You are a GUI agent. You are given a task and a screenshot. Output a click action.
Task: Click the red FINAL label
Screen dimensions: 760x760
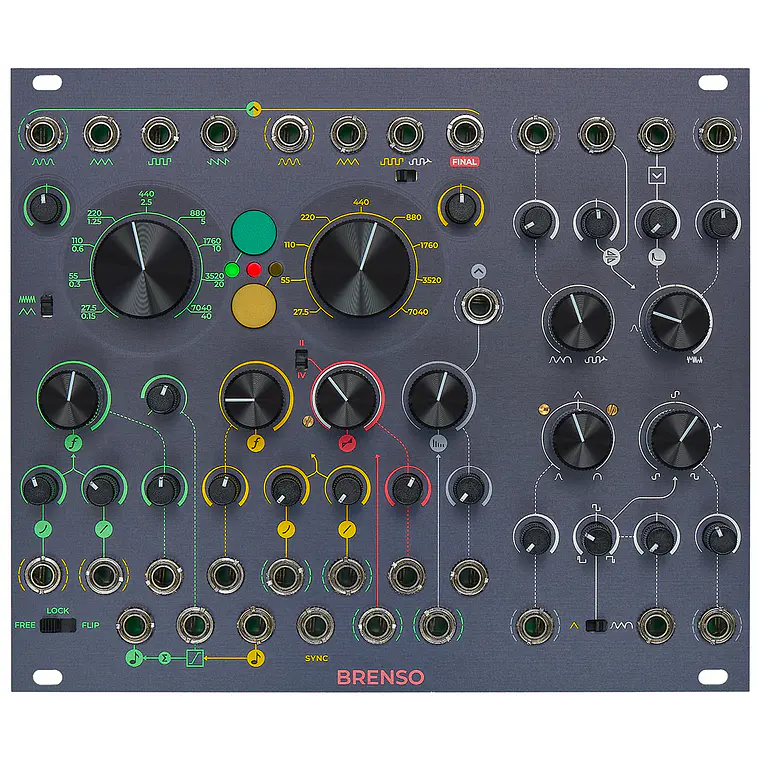464,162
